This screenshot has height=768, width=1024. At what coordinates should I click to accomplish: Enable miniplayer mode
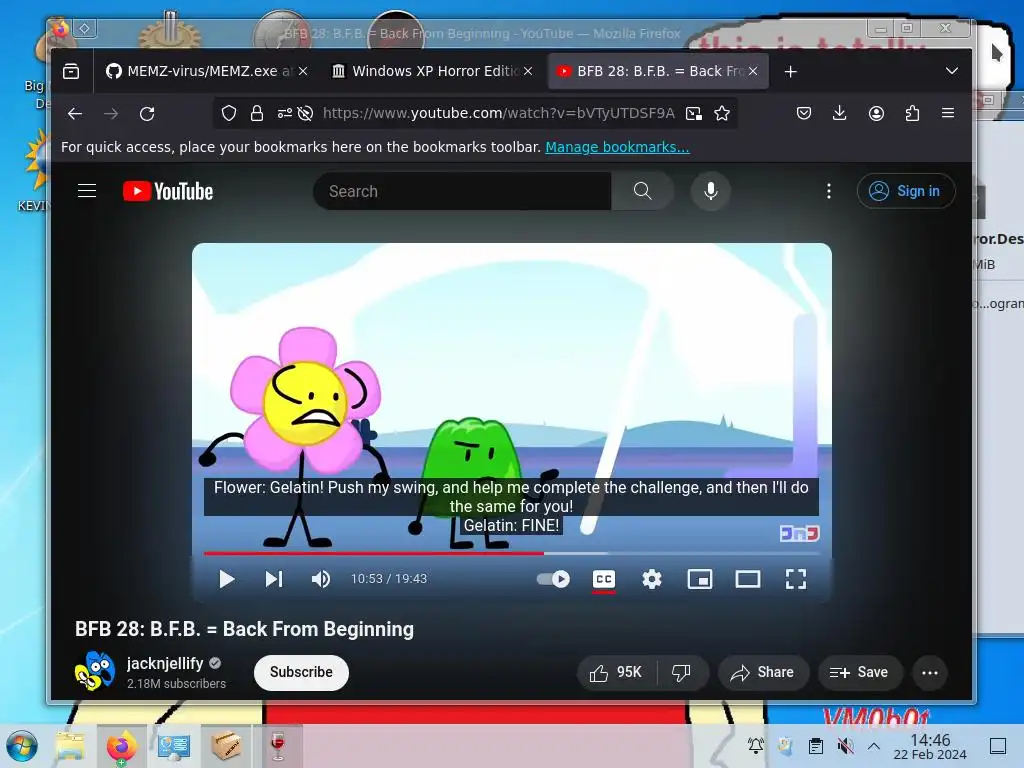click(700, 579)
